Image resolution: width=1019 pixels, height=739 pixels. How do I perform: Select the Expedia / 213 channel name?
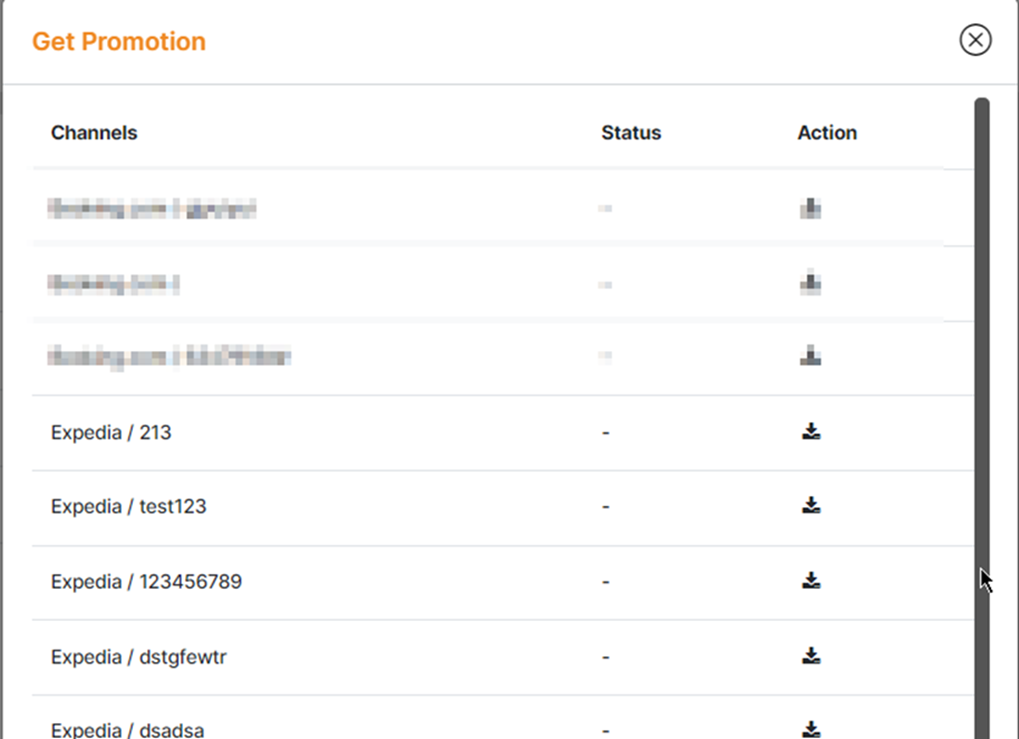click(x=111, y=433)
